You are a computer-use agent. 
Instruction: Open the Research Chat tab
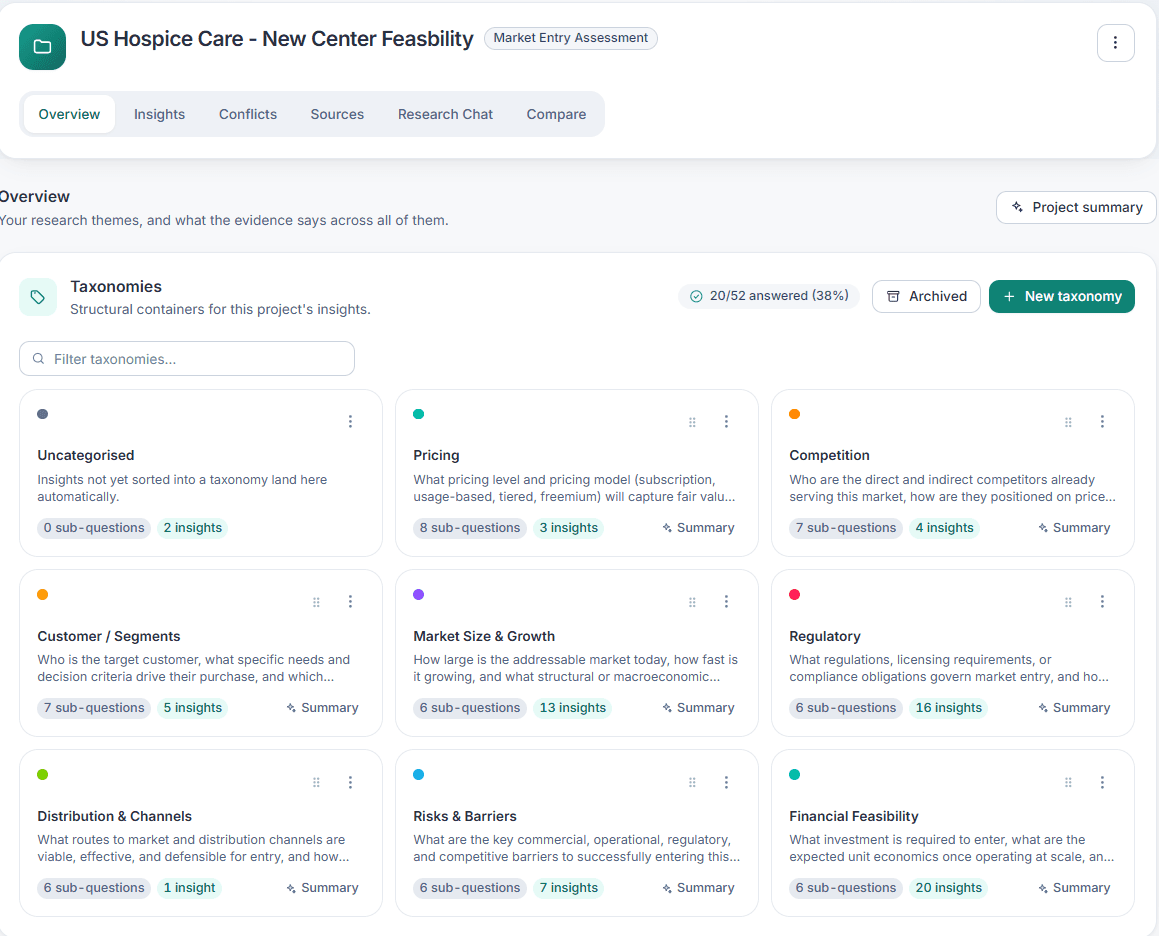[445, 114]
